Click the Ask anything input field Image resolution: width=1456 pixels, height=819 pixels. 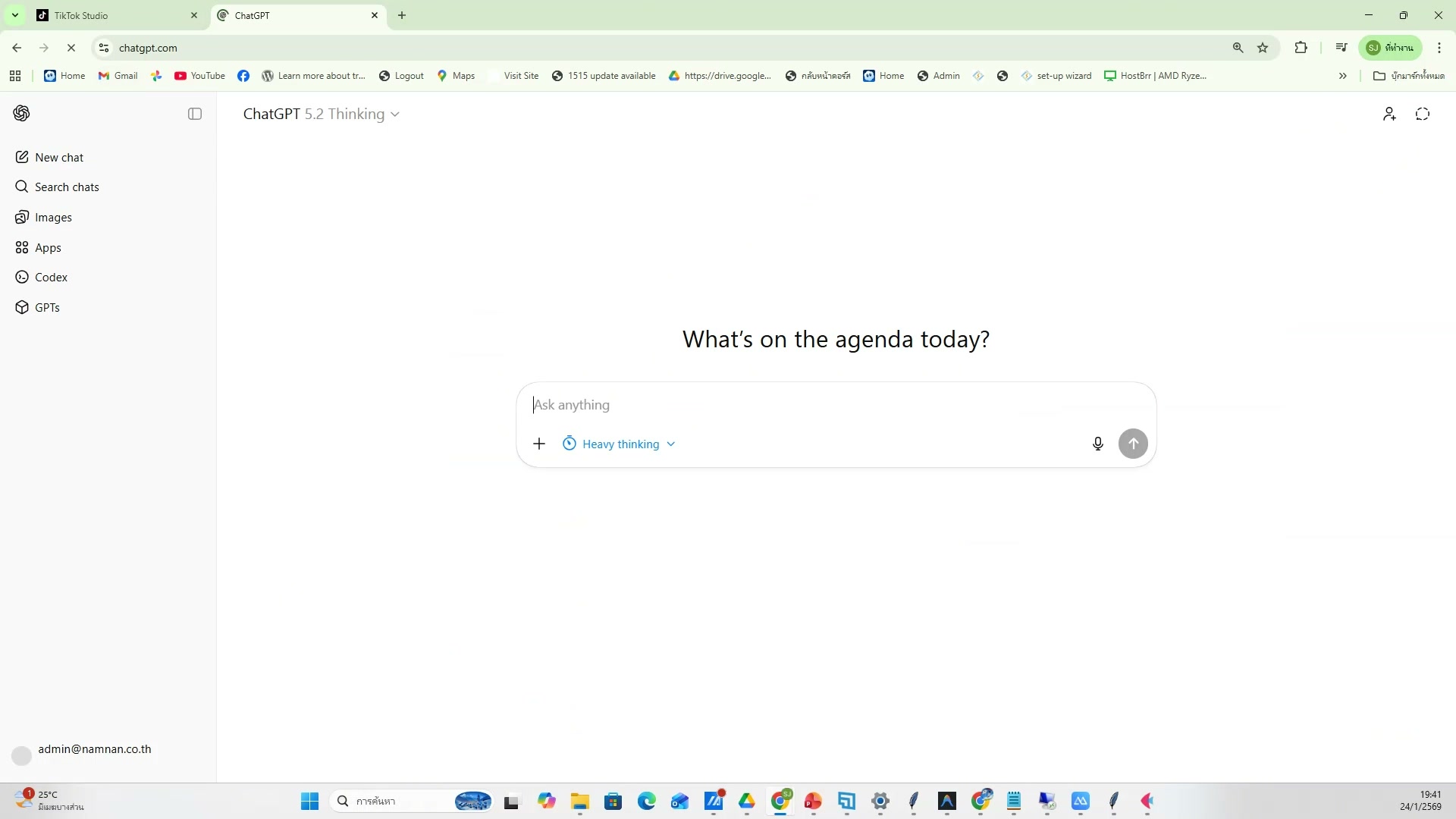(804, 405)
